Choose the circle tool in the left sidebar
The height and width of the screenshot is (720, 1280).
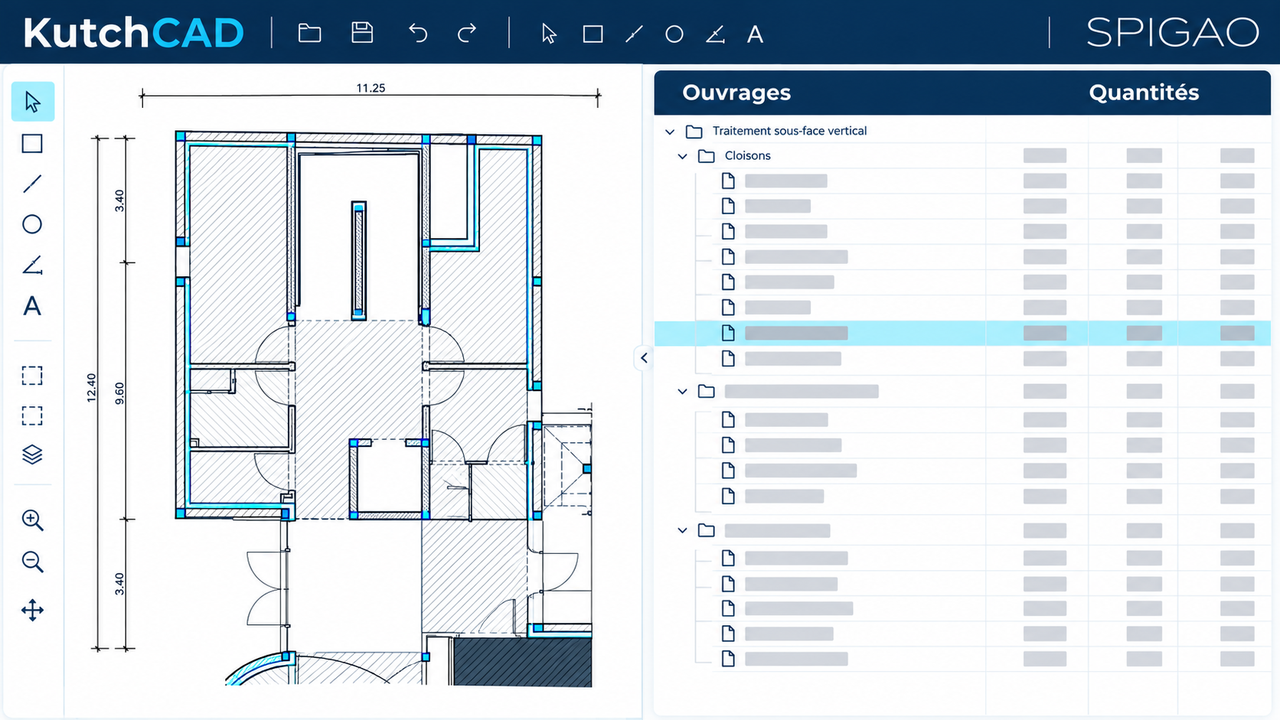pos(33,225)
